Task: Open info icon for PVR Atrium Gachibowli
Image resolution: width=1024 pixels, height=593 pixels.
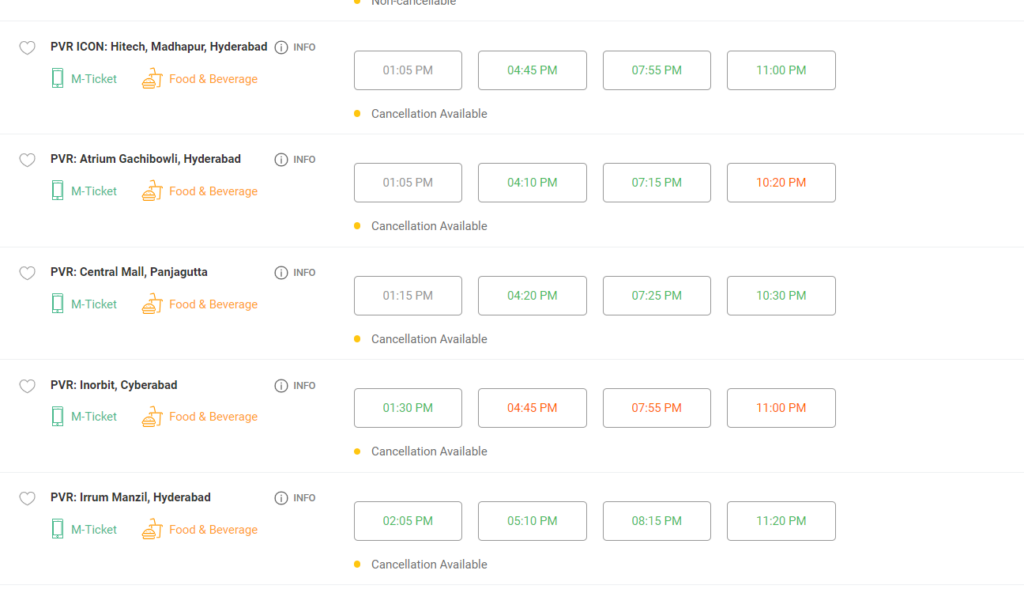Action: (281, 159)
